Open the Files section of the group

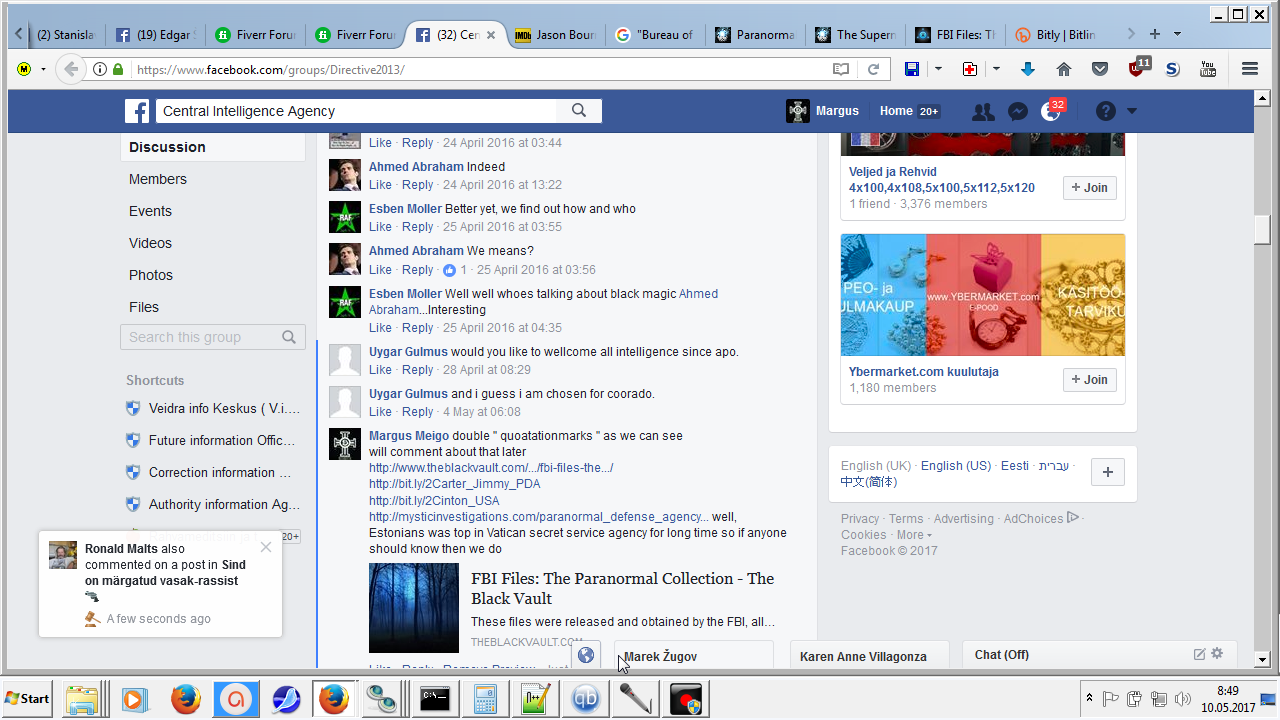[x=144, y=307]
